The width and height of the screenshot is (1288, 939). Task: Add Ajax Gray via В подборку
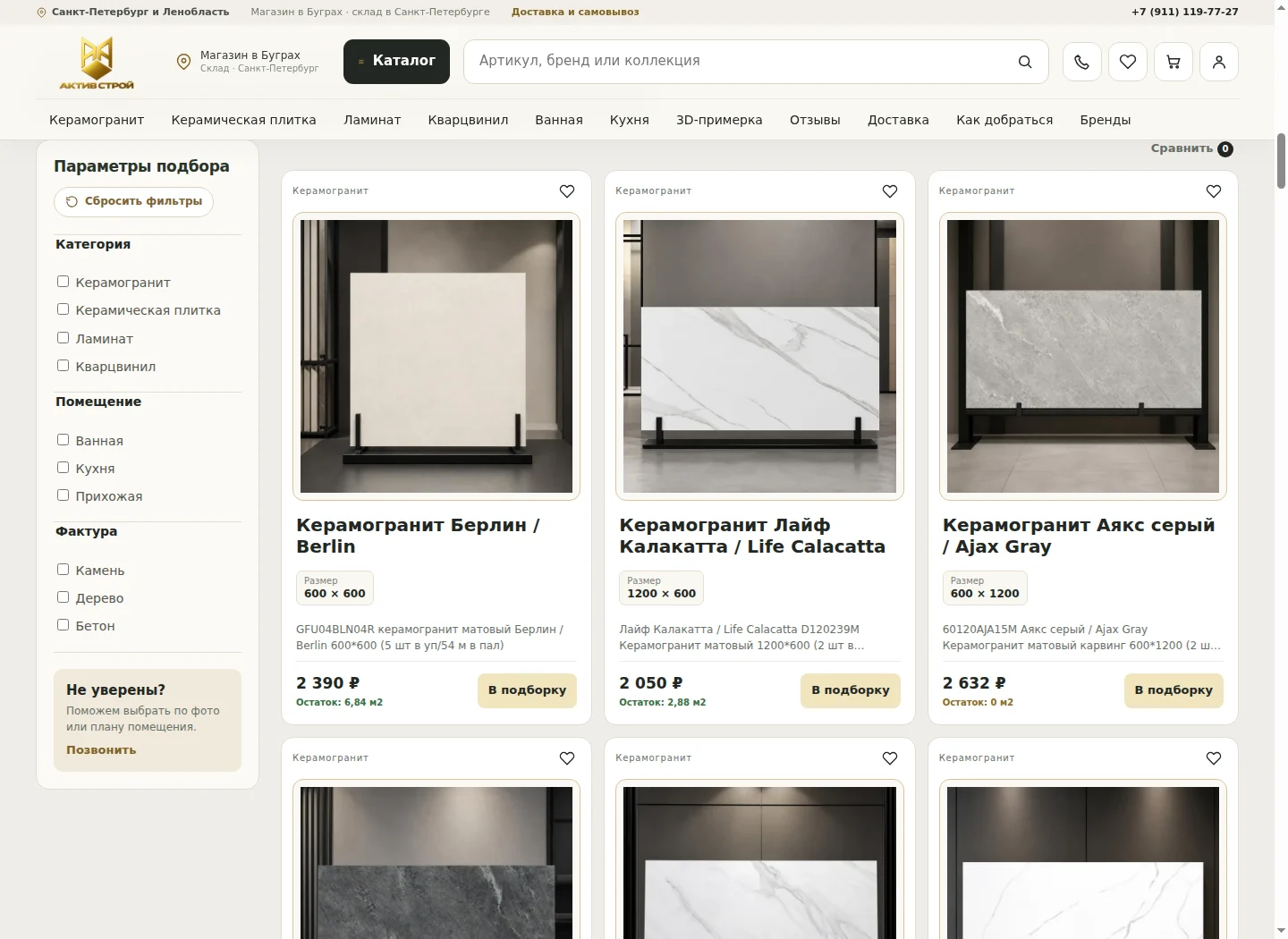[1174, 690]
